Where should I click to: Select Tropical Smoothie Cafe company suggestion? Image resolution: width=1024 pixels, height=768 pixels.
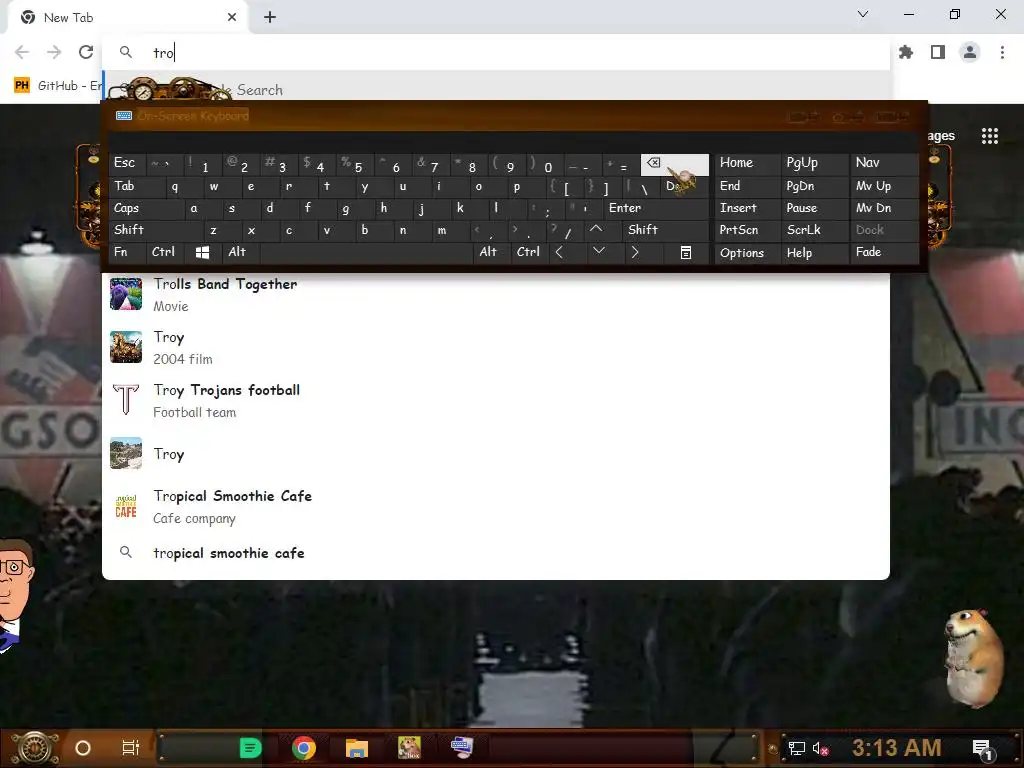click(496, 507)
